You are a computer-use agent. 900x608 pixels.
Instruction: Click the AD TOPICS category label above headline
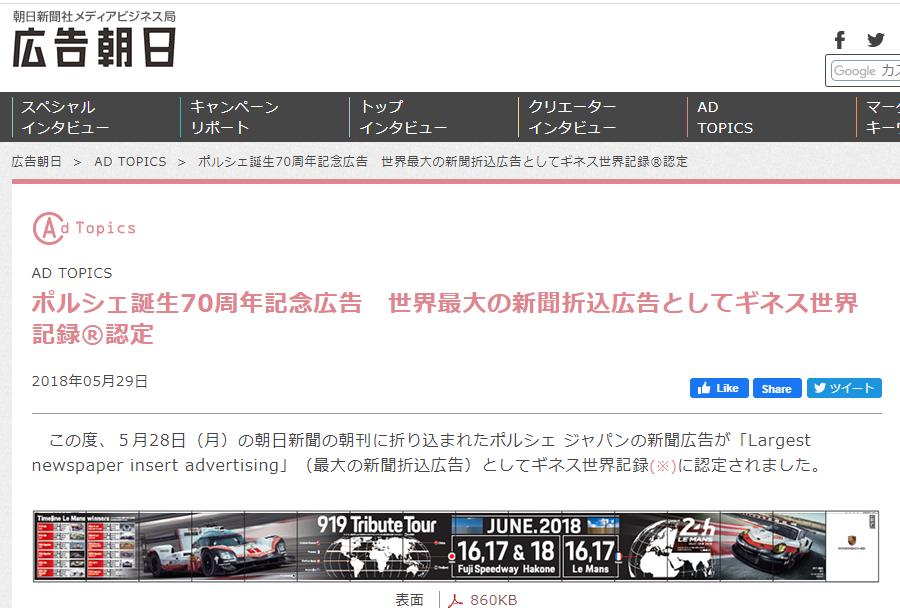[72, 273]
